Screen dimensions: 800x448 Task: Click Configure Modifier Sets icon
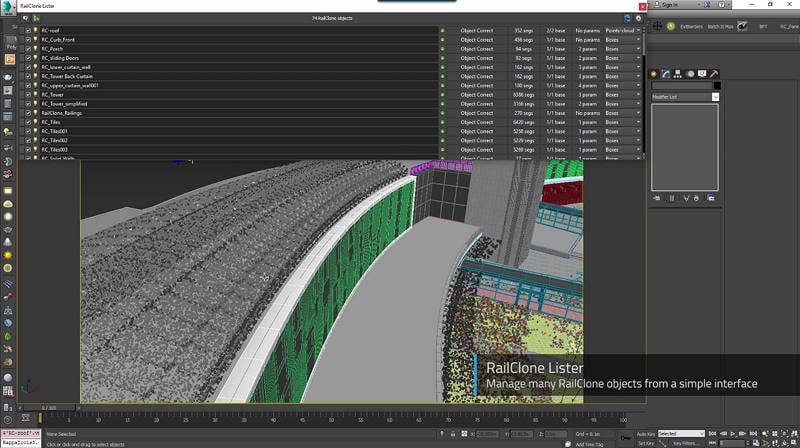pos(711,198)
